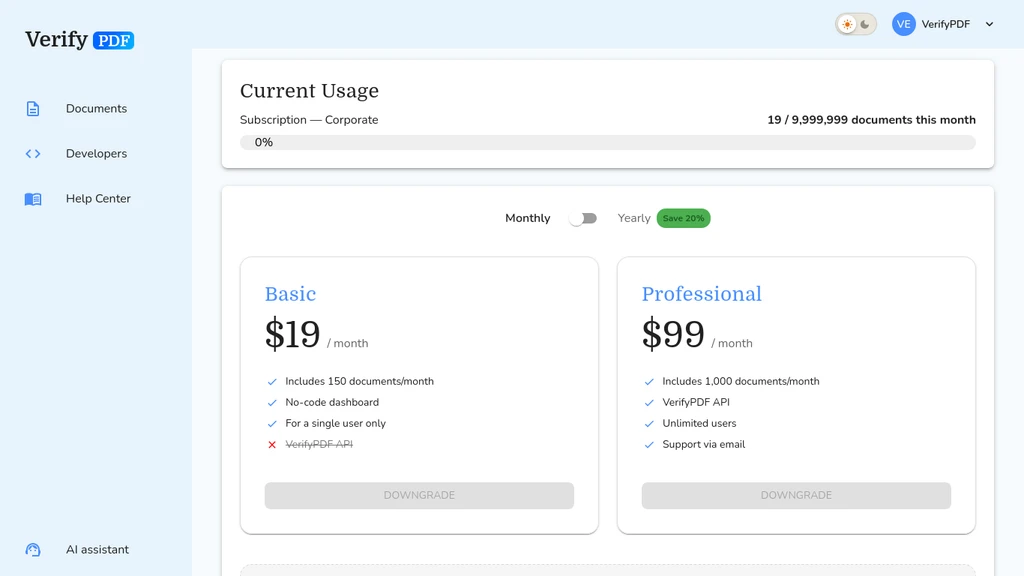This screenshot has height=576, width=1024.
Task: Click checkmark beside Includes 1,000 documents/month
Action: 648,381
